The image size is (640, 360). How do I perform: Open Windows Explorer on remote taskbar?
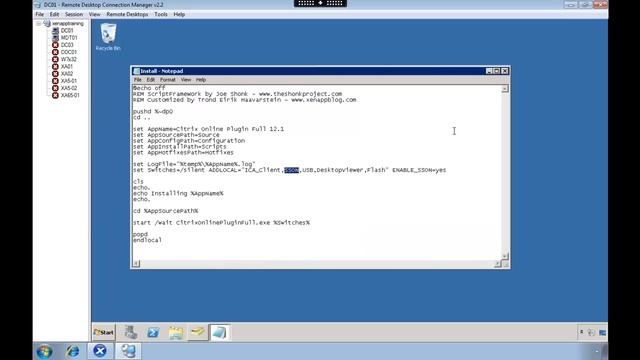176,332
